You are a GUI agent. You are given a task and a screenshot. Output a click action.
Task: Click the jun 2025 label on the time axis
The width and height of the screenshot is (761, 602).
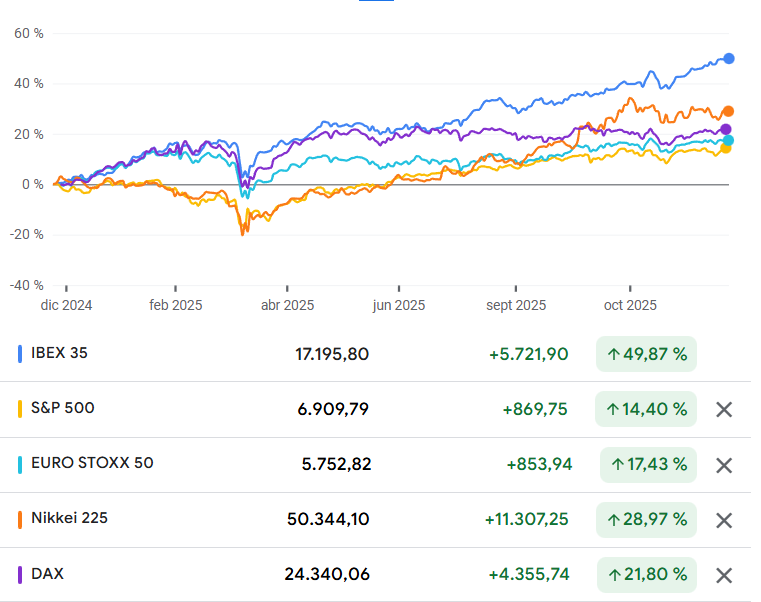398,306
